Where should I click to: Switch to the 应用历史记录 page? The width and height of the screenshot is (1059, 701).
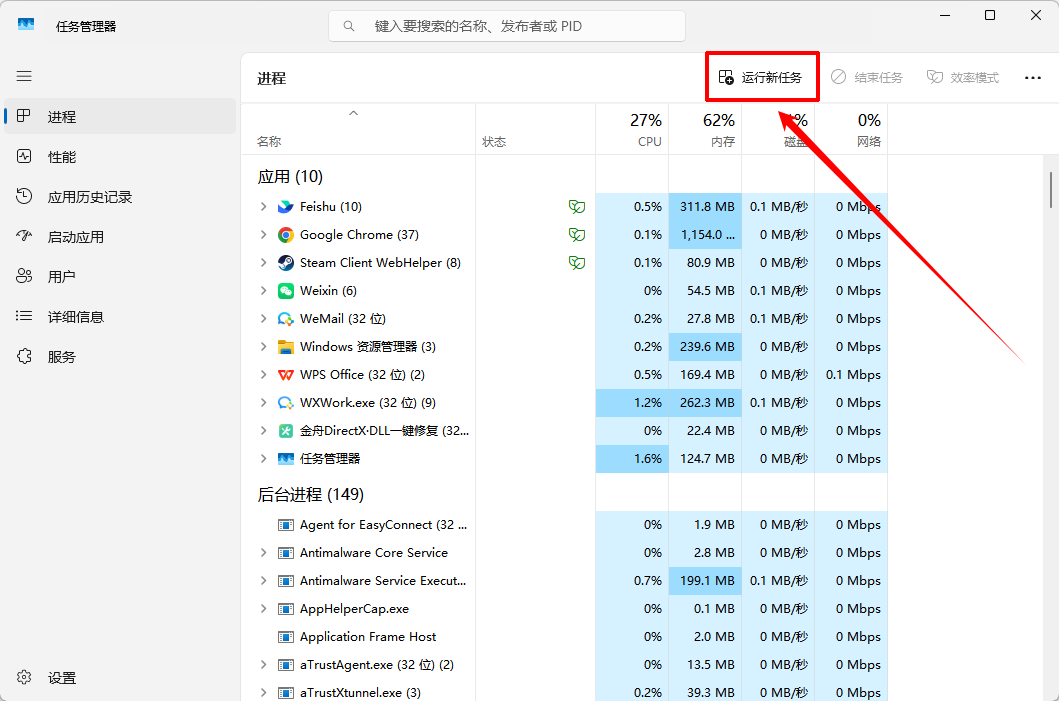[120, 197]
